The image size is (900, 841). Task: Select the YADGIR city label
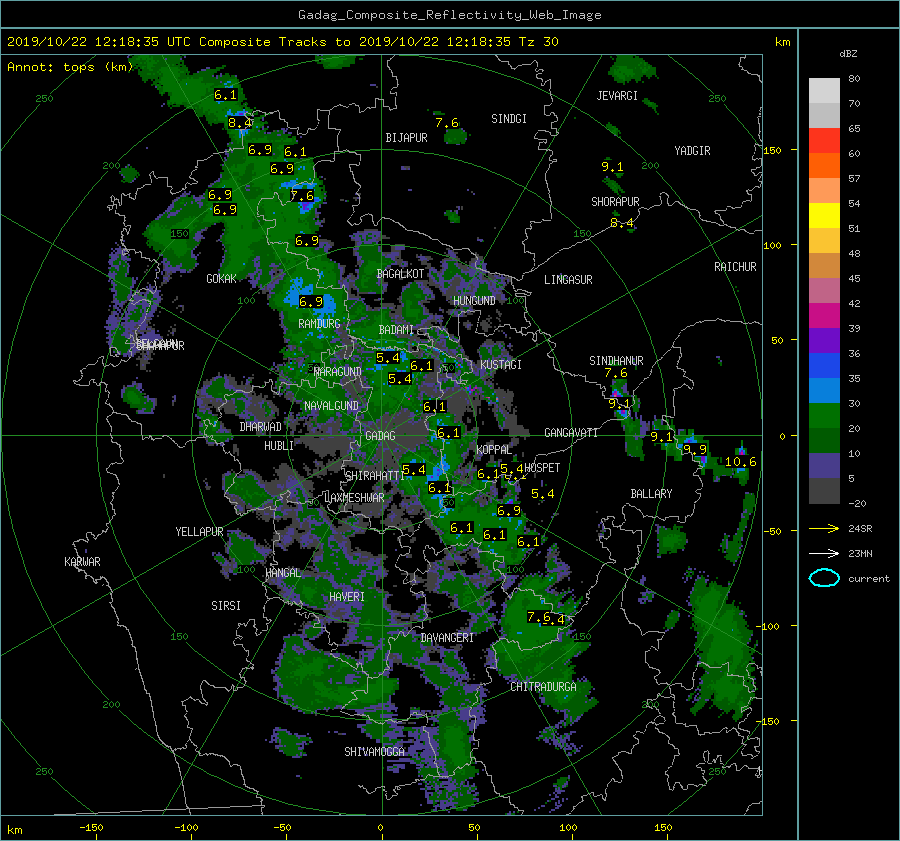(x=692, y=151)
